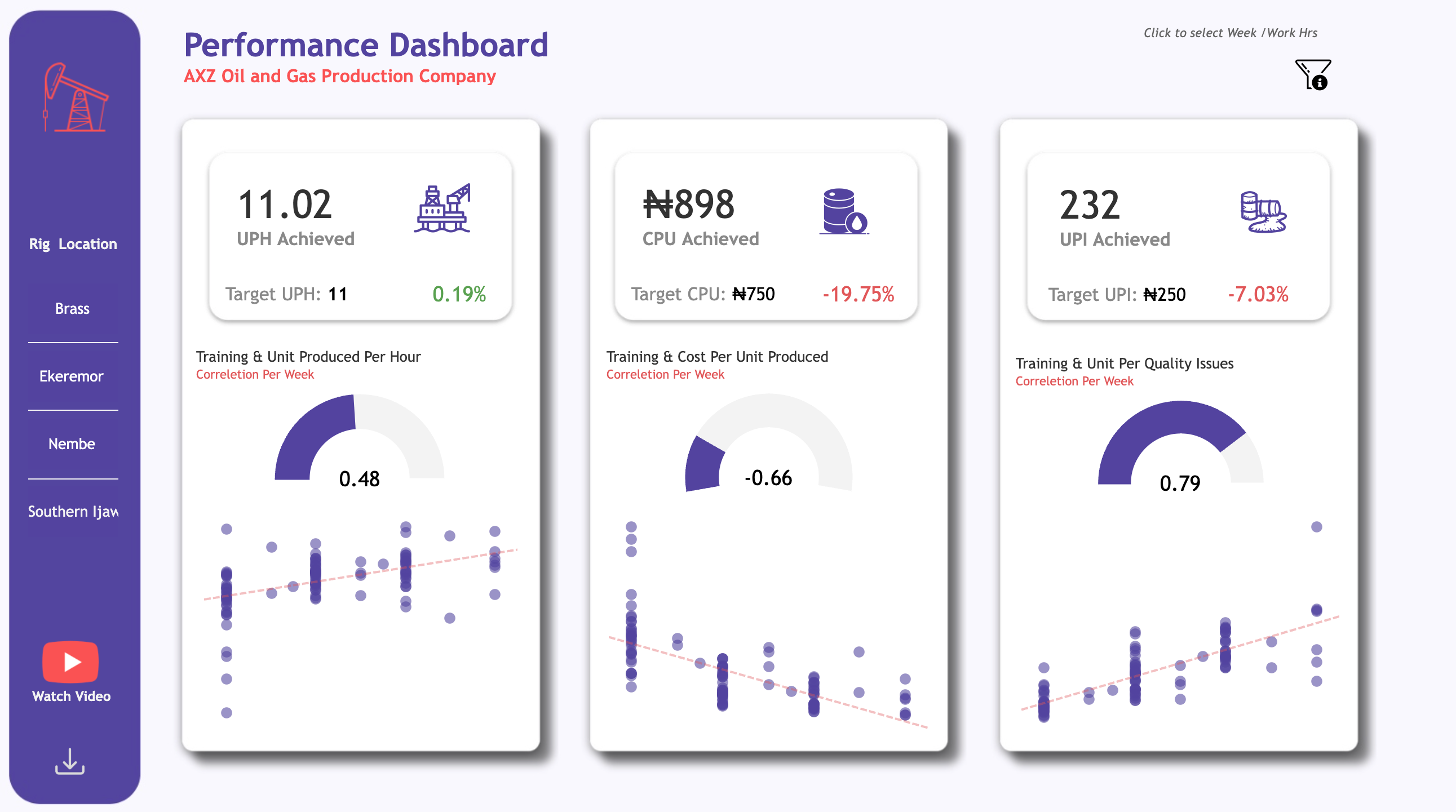This screenshot has height=812, width=1456.
Task: Click the spilled barrels UPI icon
Action: click(1262, 212)
